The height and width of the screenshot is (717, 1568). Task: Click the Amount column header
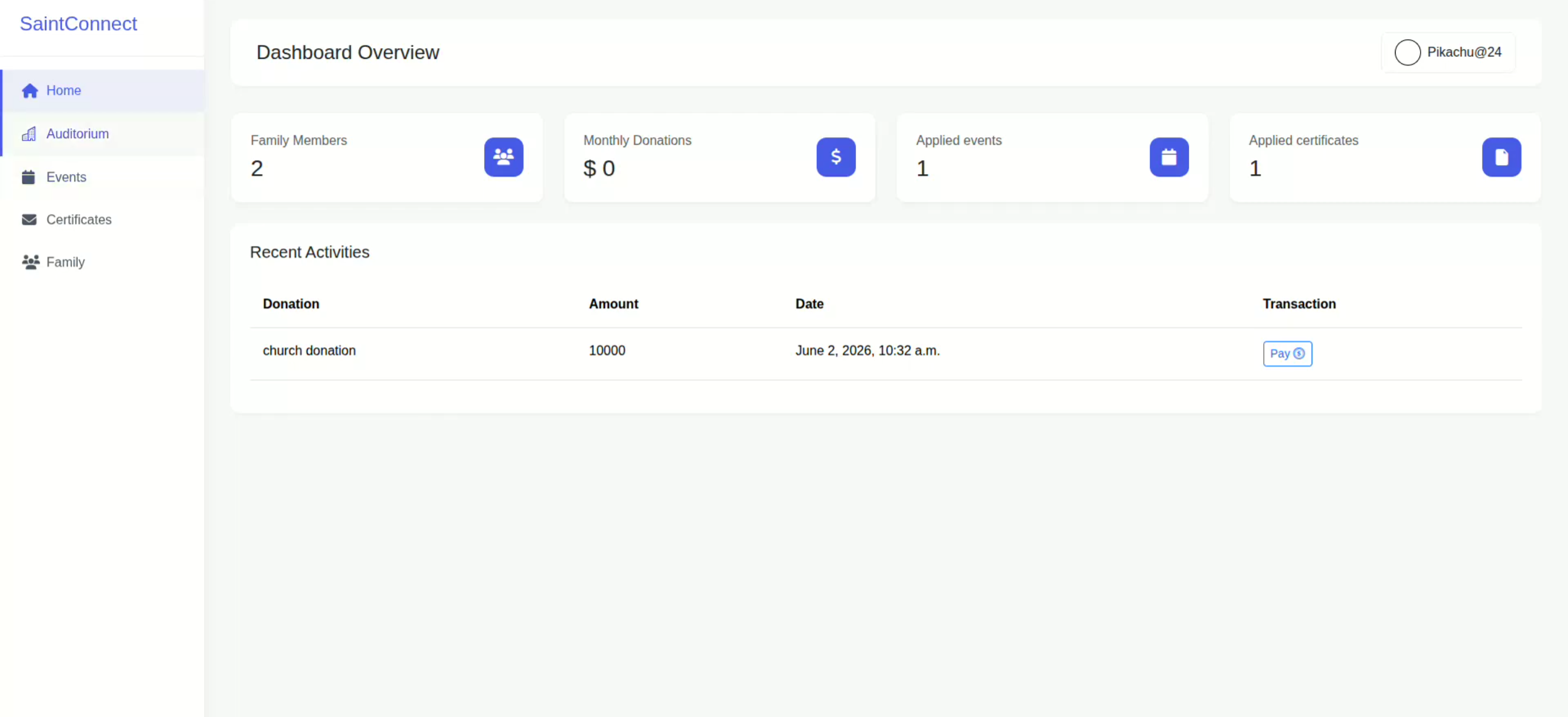pyautogui.click(x=613, y=304)
